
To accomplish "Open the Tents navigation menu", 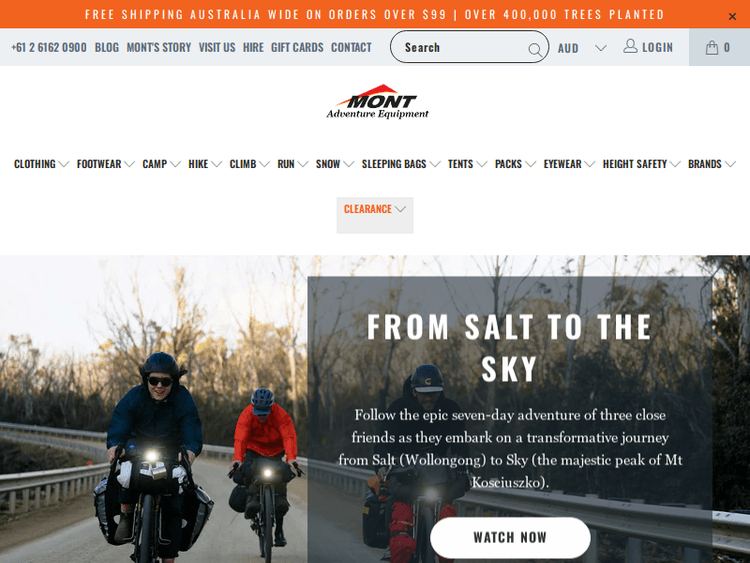I will coord(467,164).
